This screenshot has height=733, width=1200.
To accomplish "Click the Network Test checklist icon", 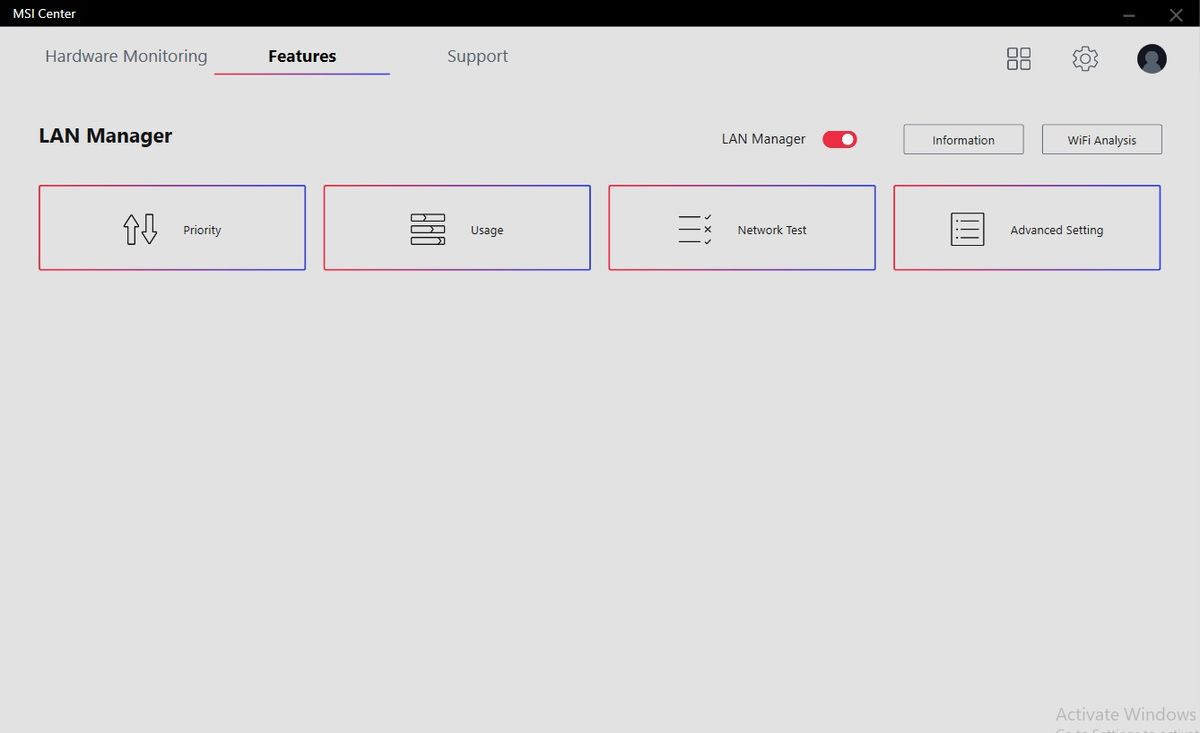I will point(695,229).
